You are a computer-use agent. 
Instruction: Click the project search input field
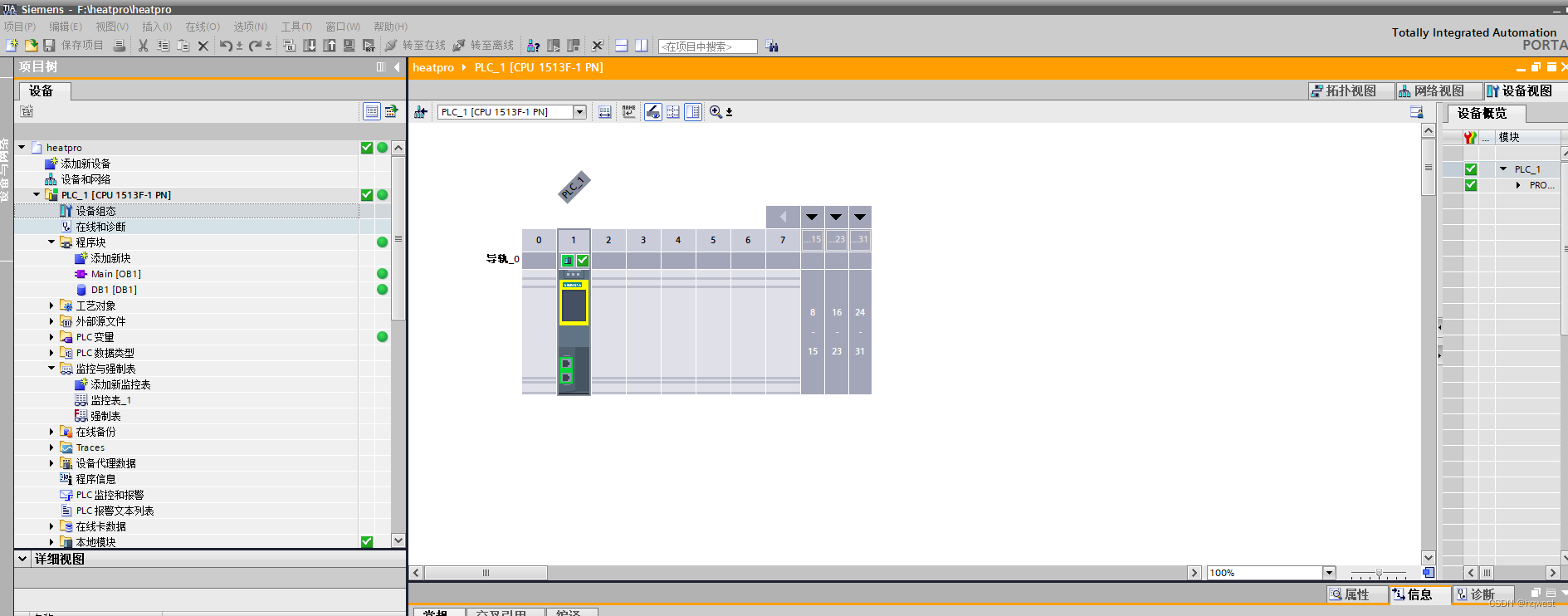coord(708,46)
